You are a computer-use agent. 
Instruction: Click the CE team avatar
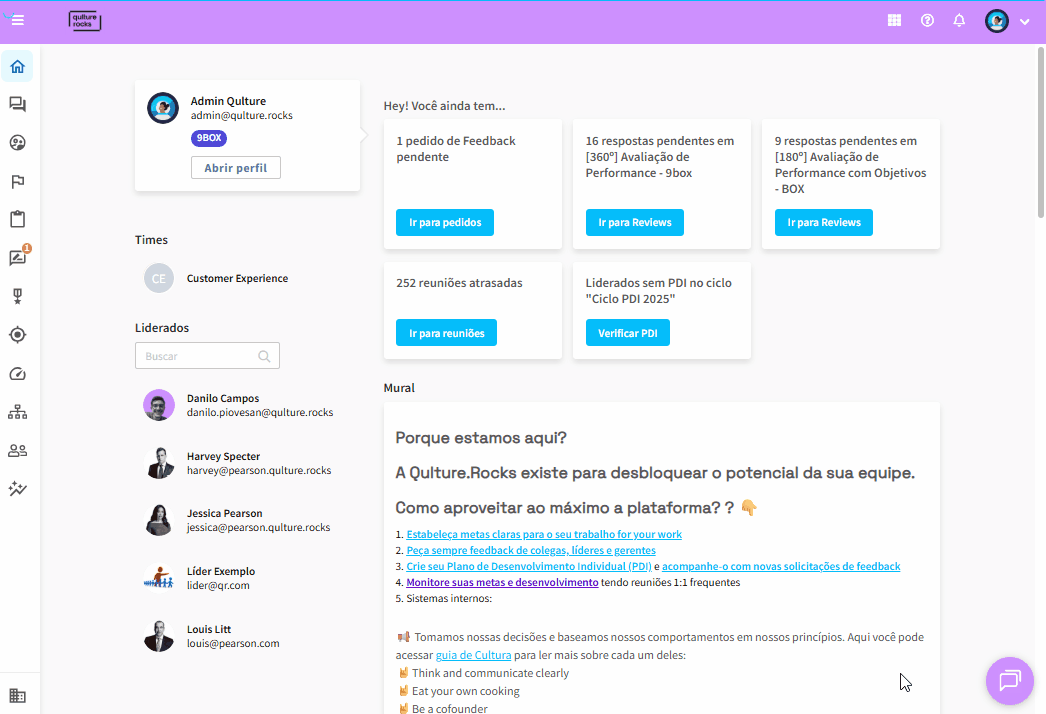click(x=159, y=278)
